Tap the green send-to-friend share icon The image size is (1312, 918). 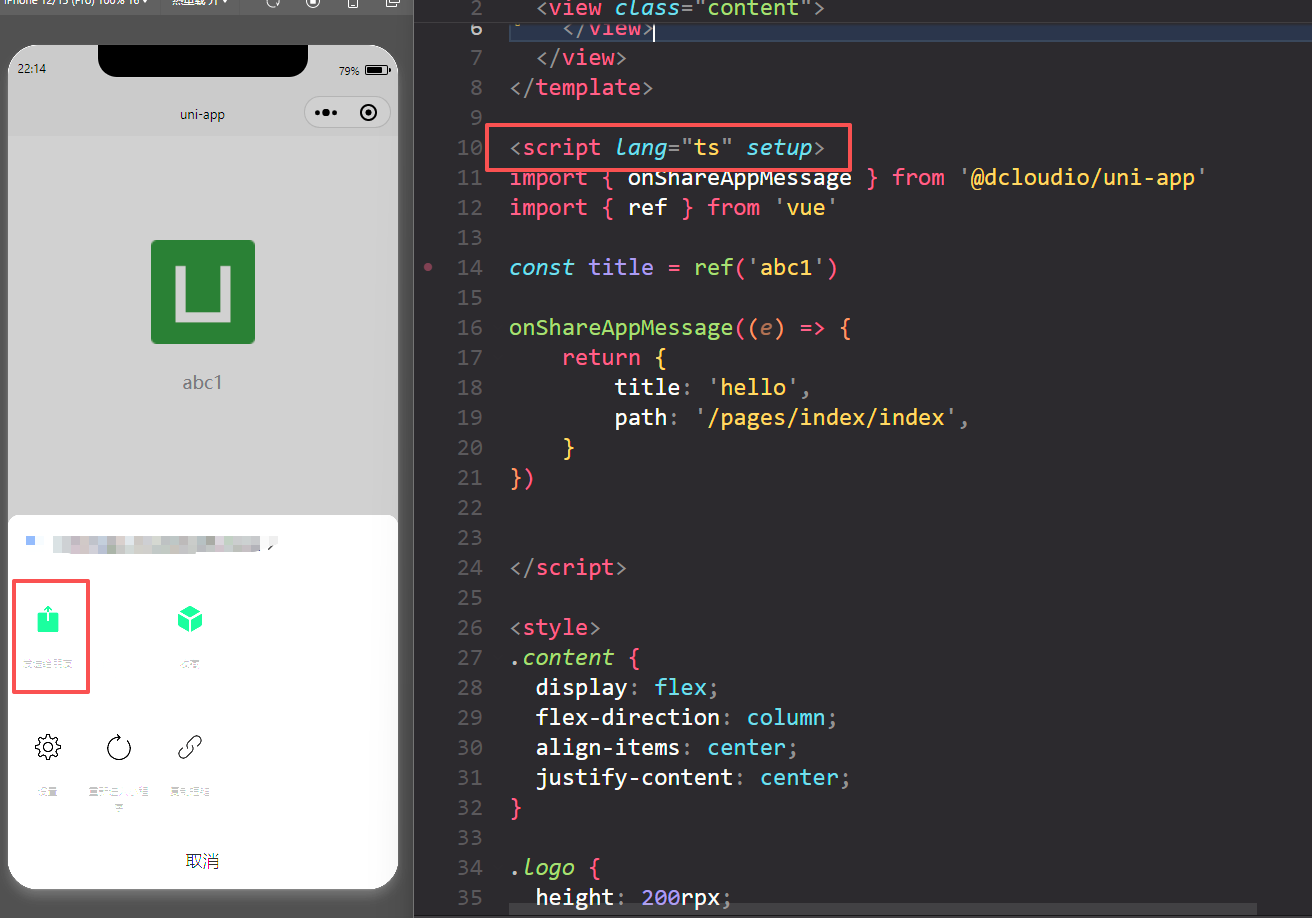click(x=48, y=620)
